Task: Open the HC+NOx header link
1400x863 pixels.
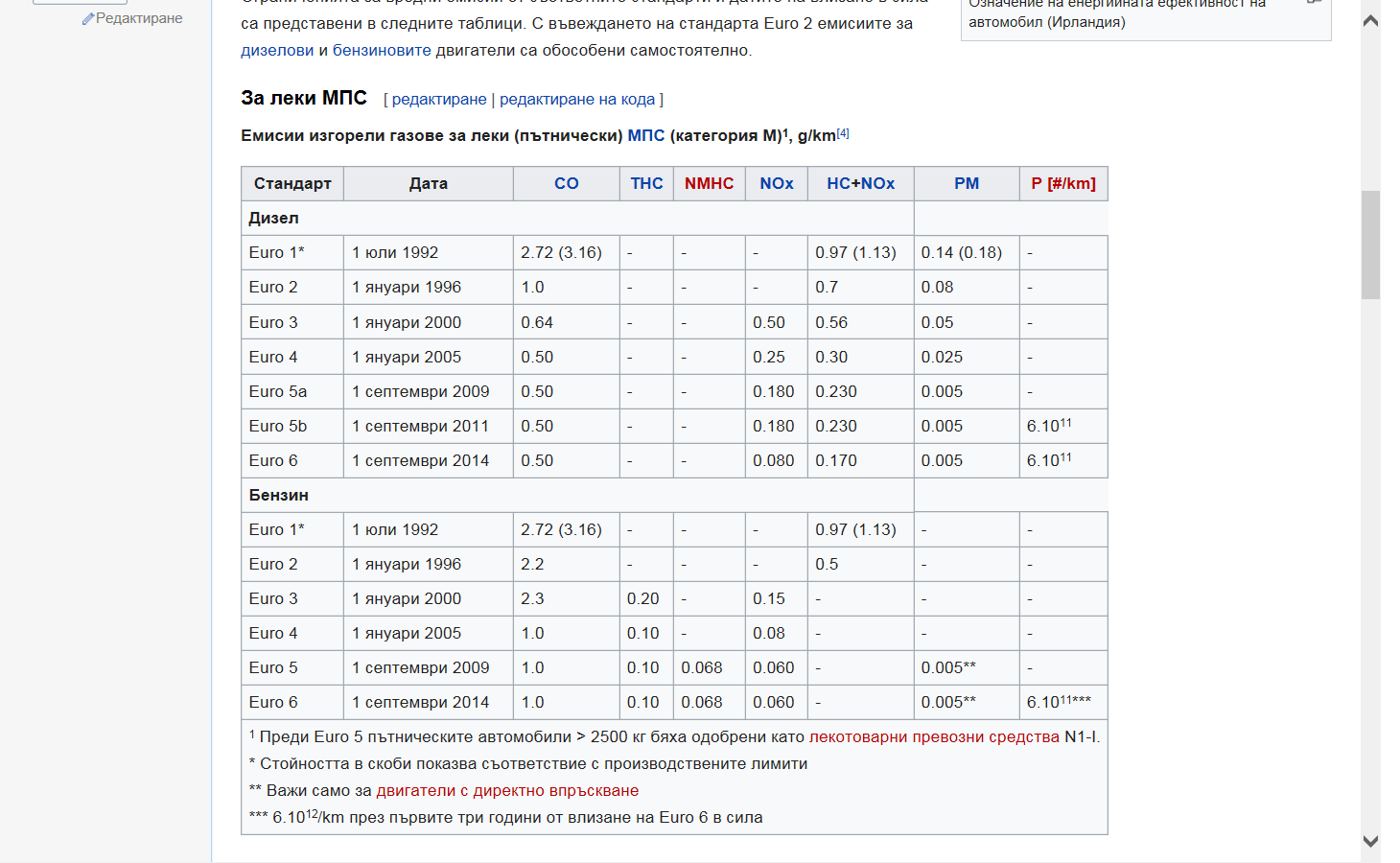Action: tap(860, 183)
